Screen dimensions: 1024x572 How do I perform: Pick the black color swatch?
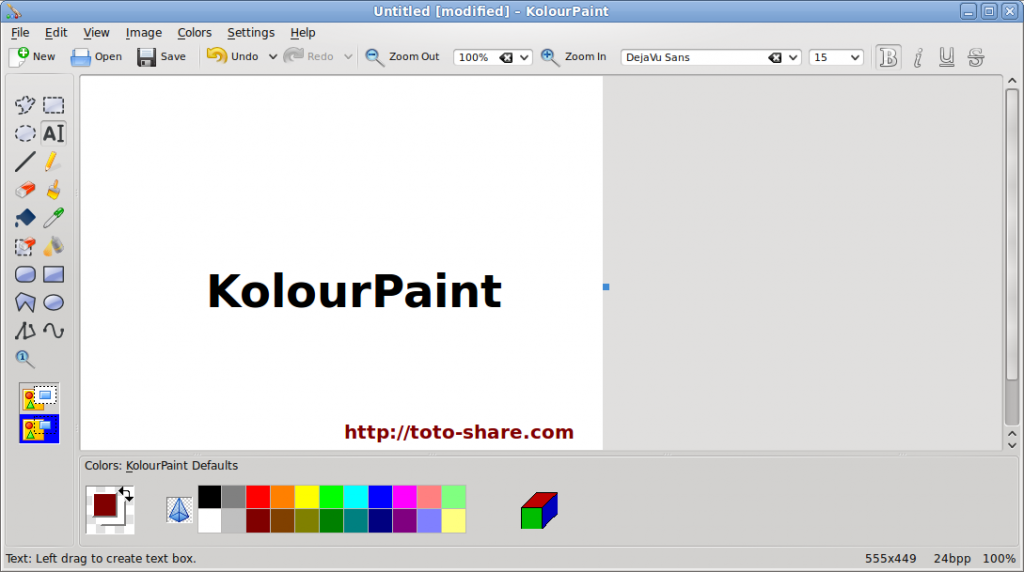210,497
